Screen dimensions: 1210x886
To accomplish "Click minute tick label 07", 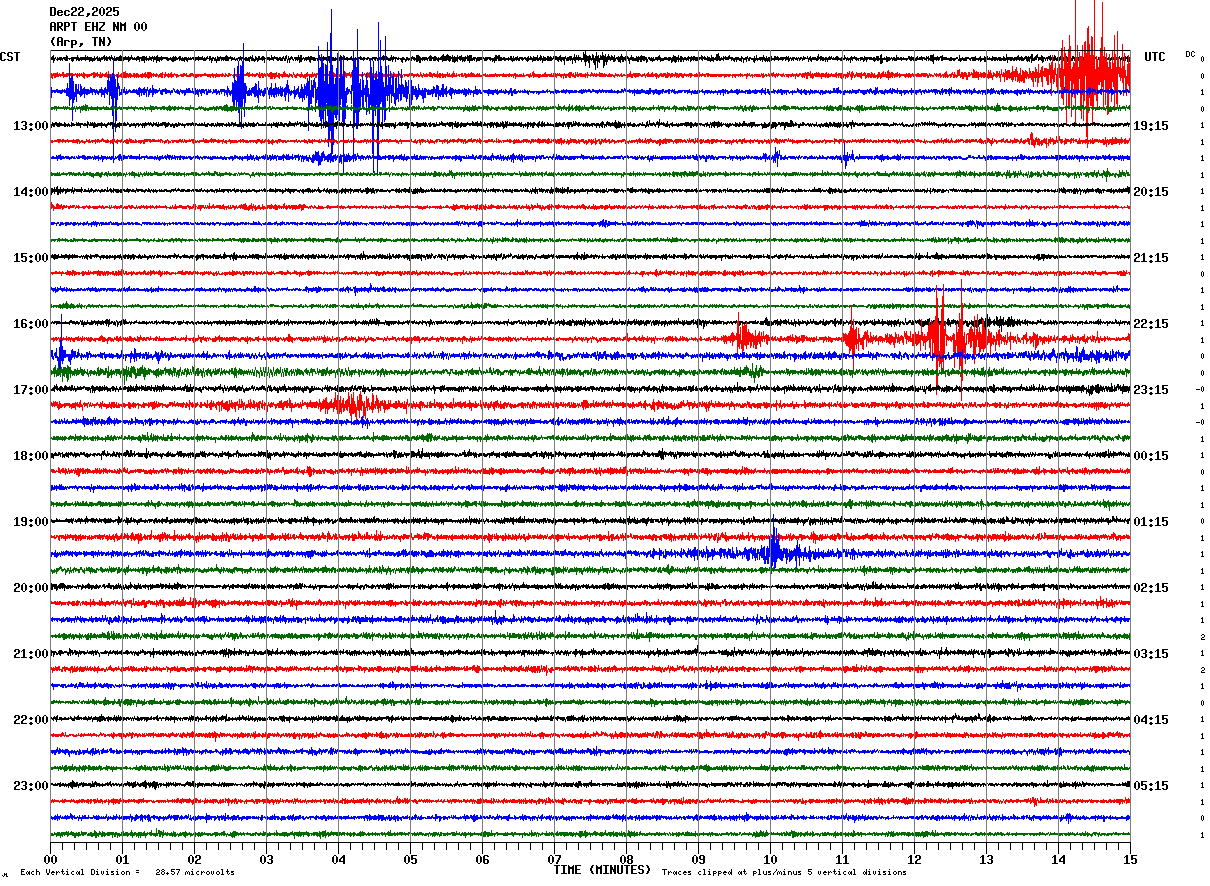I will [554, 859].
